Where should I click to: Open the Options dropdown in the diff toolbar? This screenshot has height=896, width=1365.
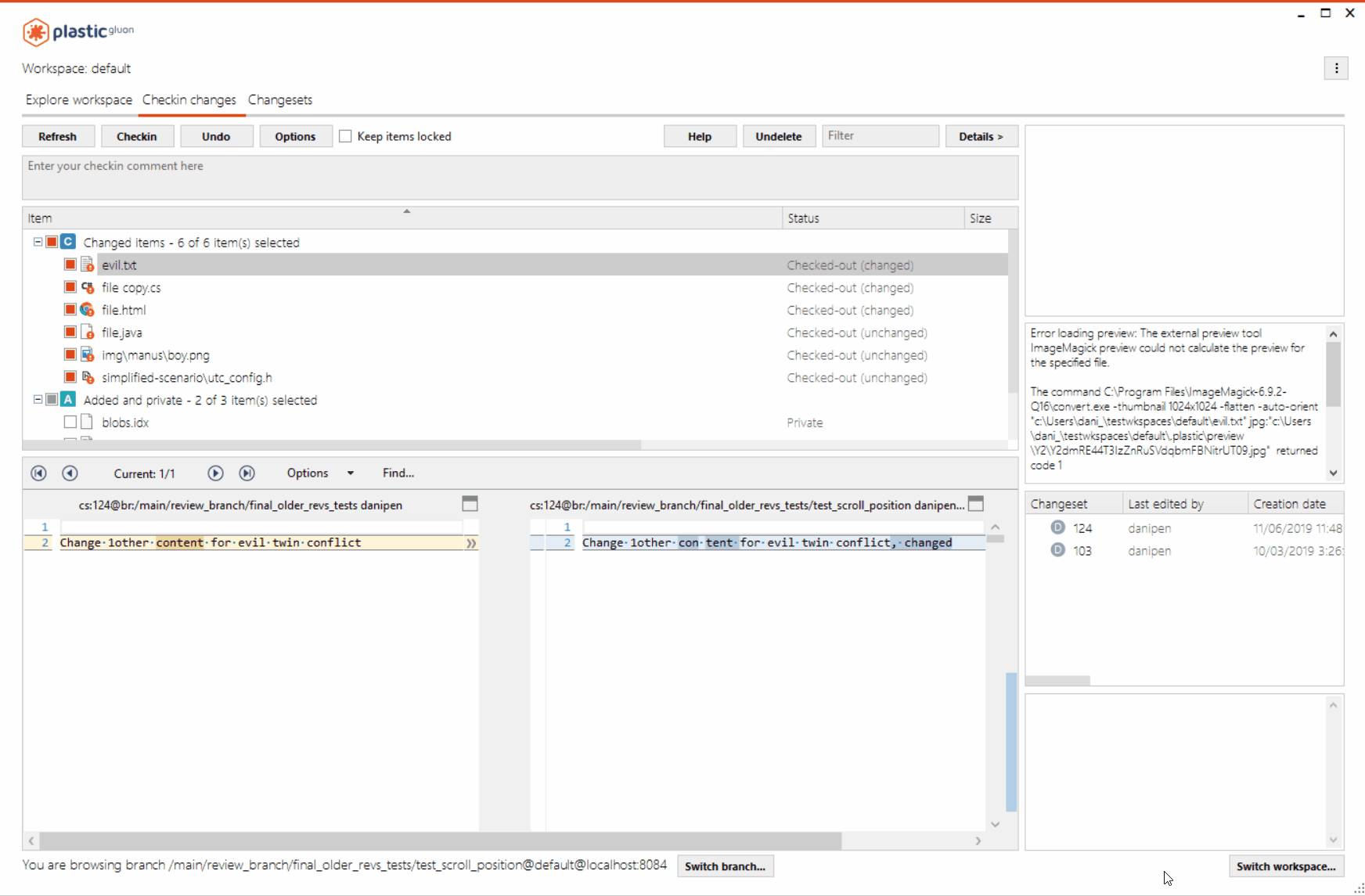click(318, 473)
